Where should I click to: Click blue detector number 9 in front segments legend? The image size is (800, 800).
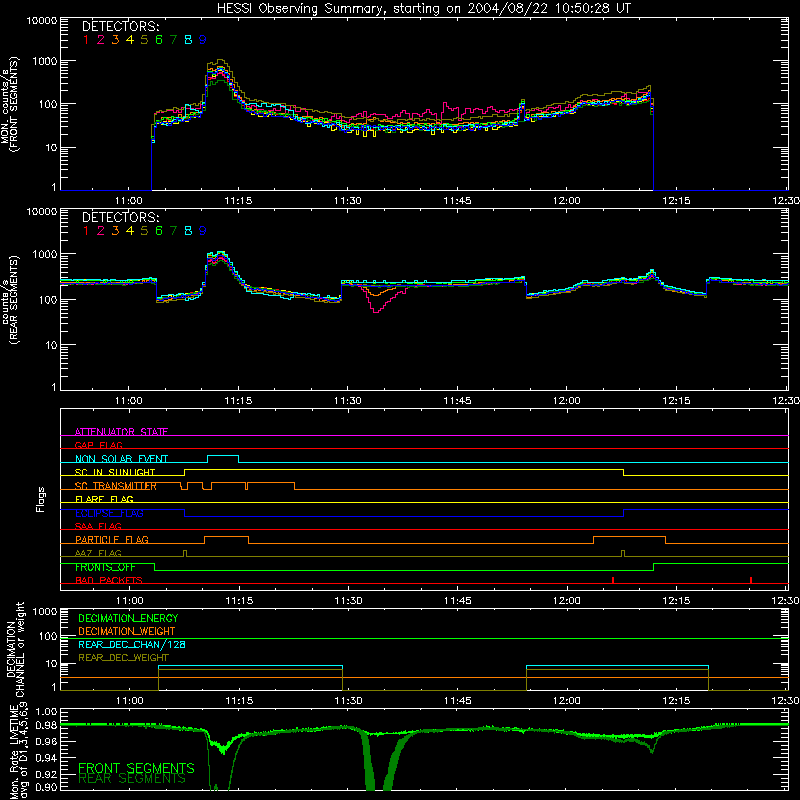(x=203, y=40)
